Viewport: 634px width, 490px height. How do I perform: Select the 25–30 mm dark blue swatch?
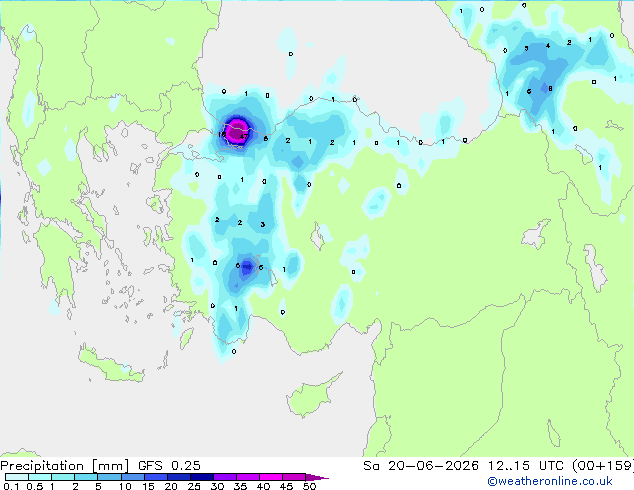pyautogui.click(x=201, y=477)
